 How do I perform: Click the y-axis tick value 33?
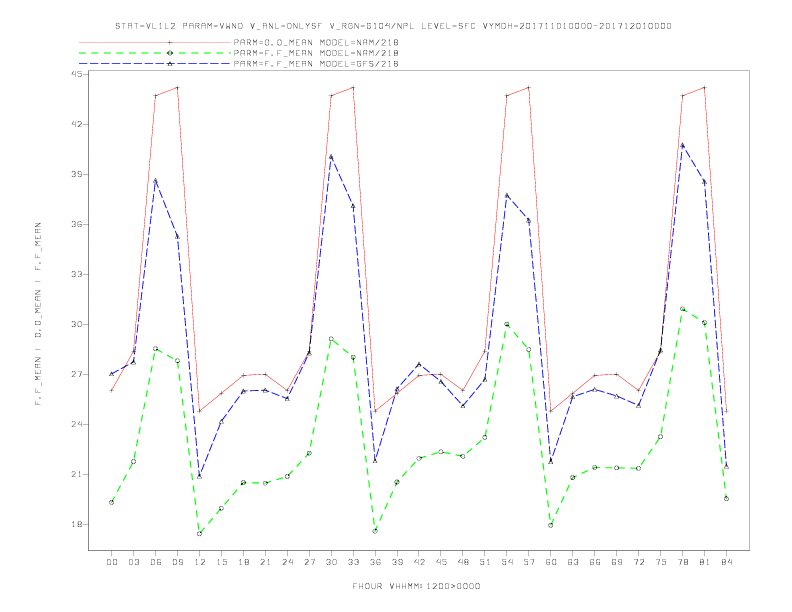[x=79, y=274]
